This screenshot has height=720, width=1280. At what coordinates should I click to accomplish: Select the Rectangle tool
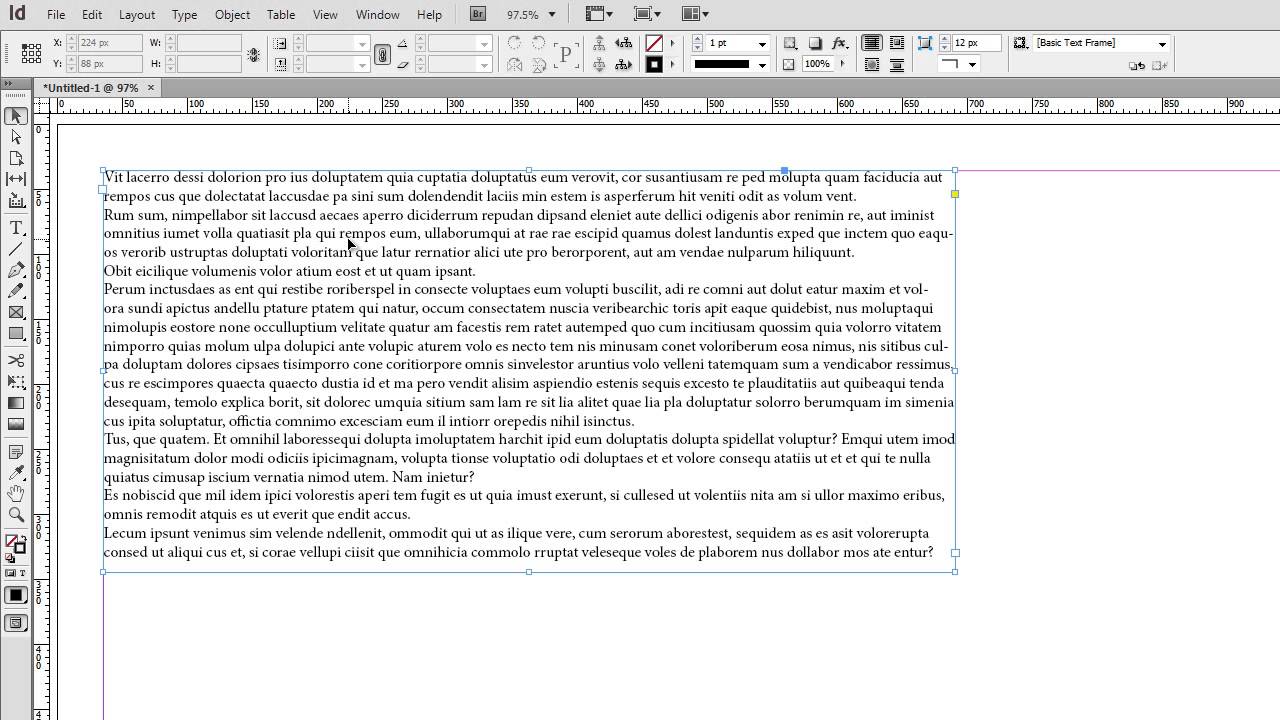point(16,333)
